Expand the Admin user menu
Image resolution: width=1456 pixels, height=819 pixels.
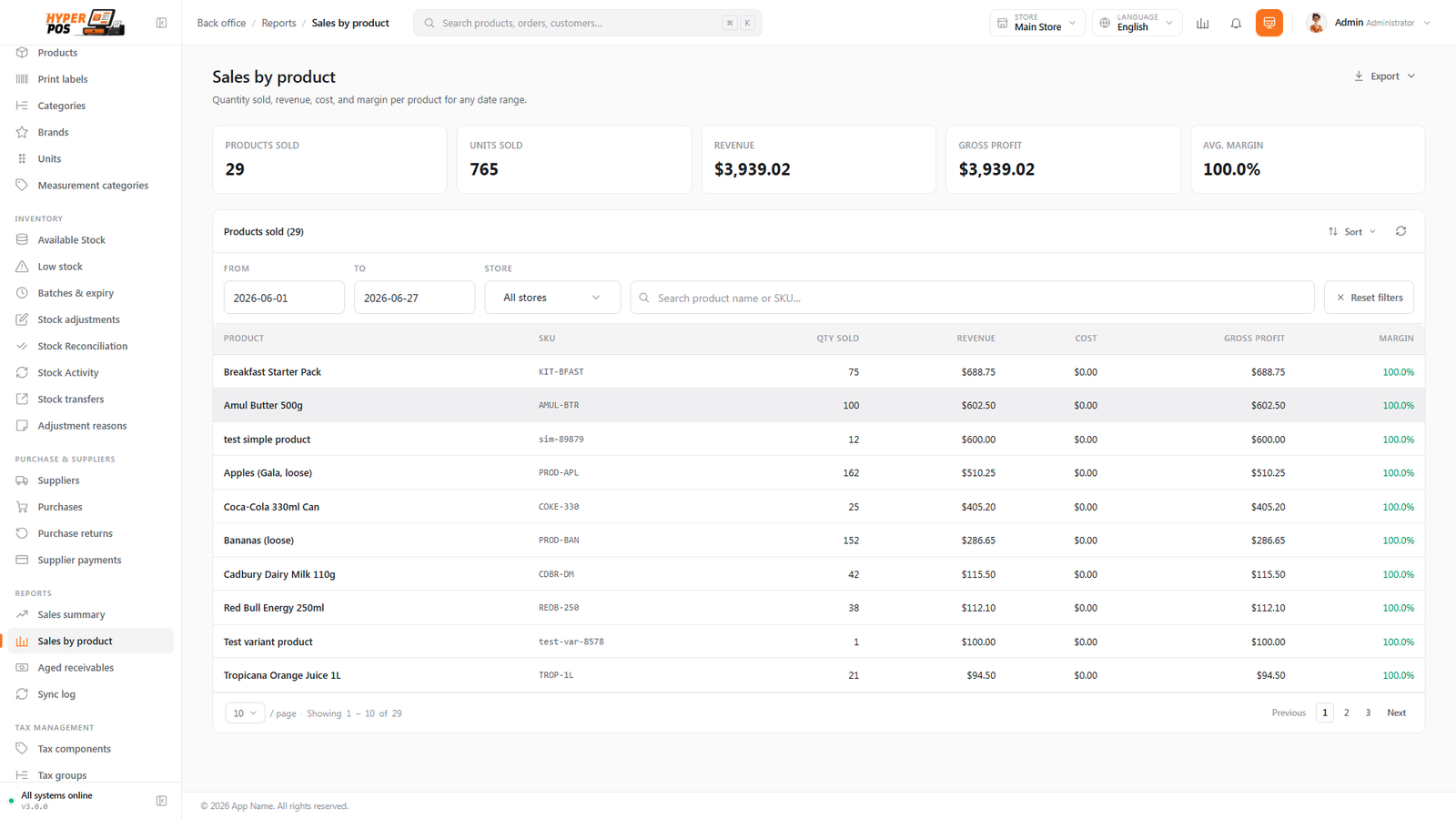[1369, 23]
